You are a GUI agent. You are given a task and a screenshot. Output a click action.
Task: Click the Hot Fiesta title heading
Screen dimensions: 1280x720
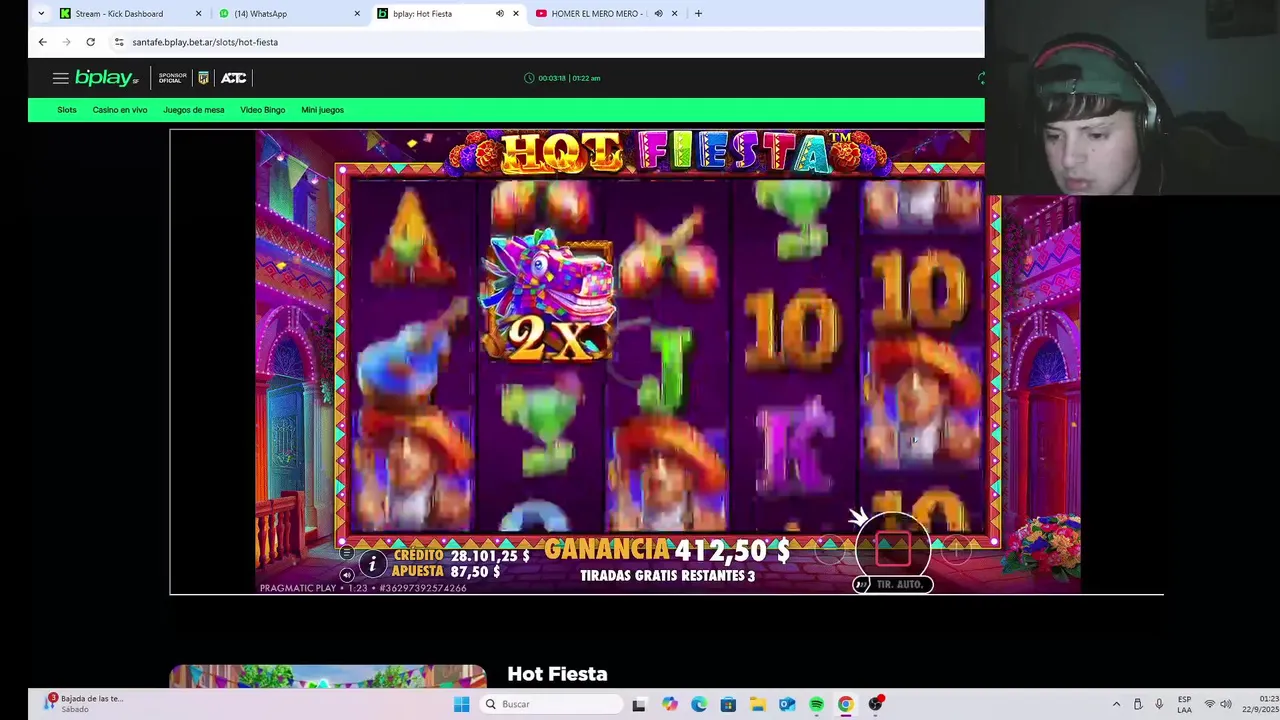[x=557, y=674]
